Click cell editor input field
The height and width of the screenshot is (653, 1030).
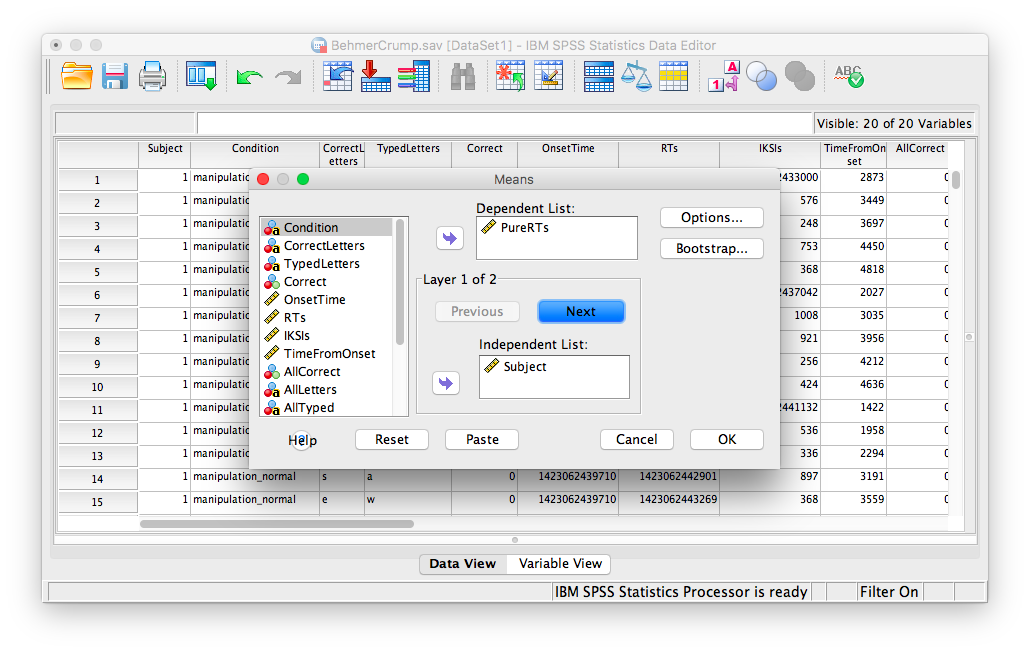pos(504,123)
